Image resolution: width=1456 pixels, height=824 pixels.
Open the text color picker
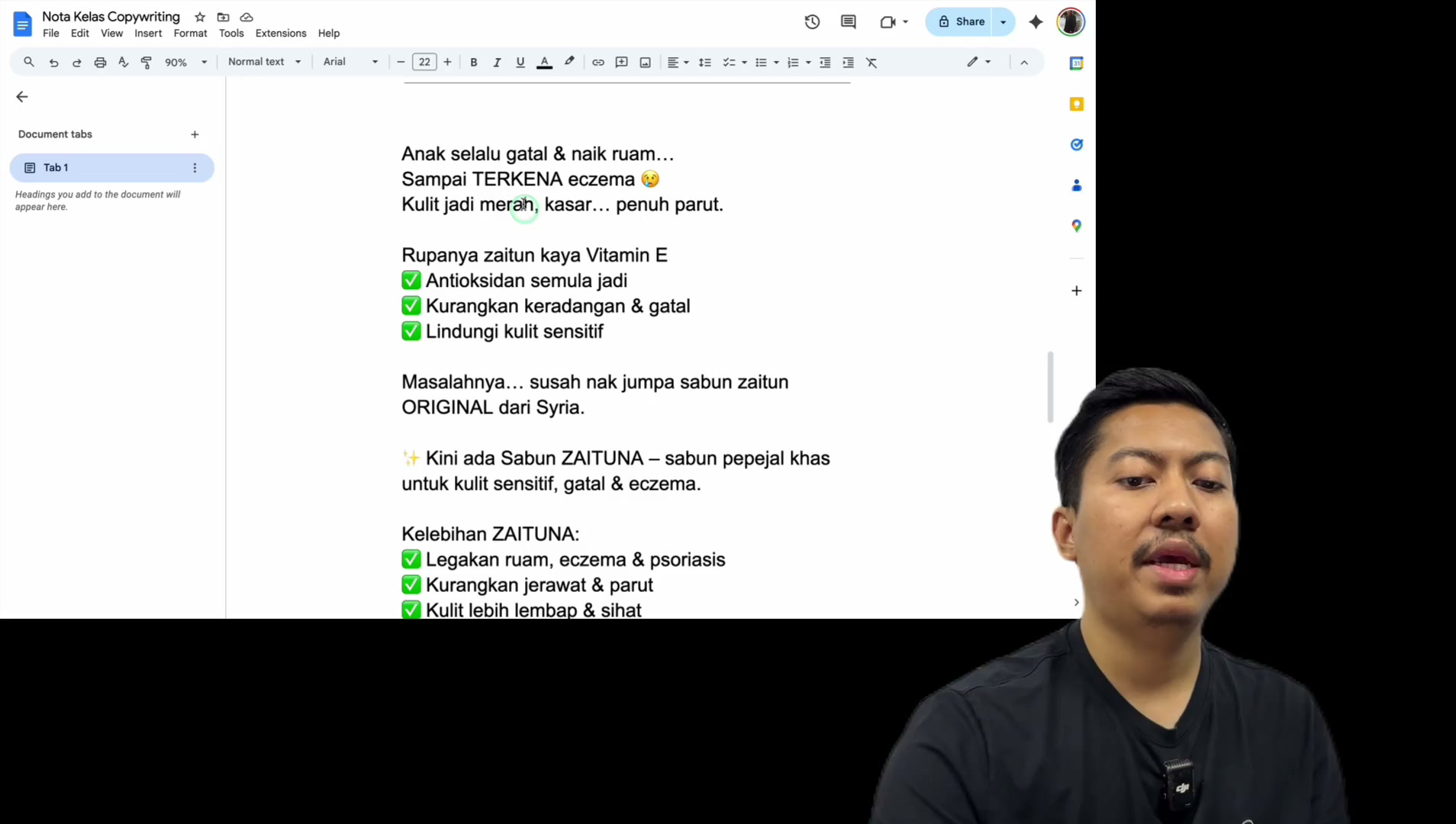[544, 63]
